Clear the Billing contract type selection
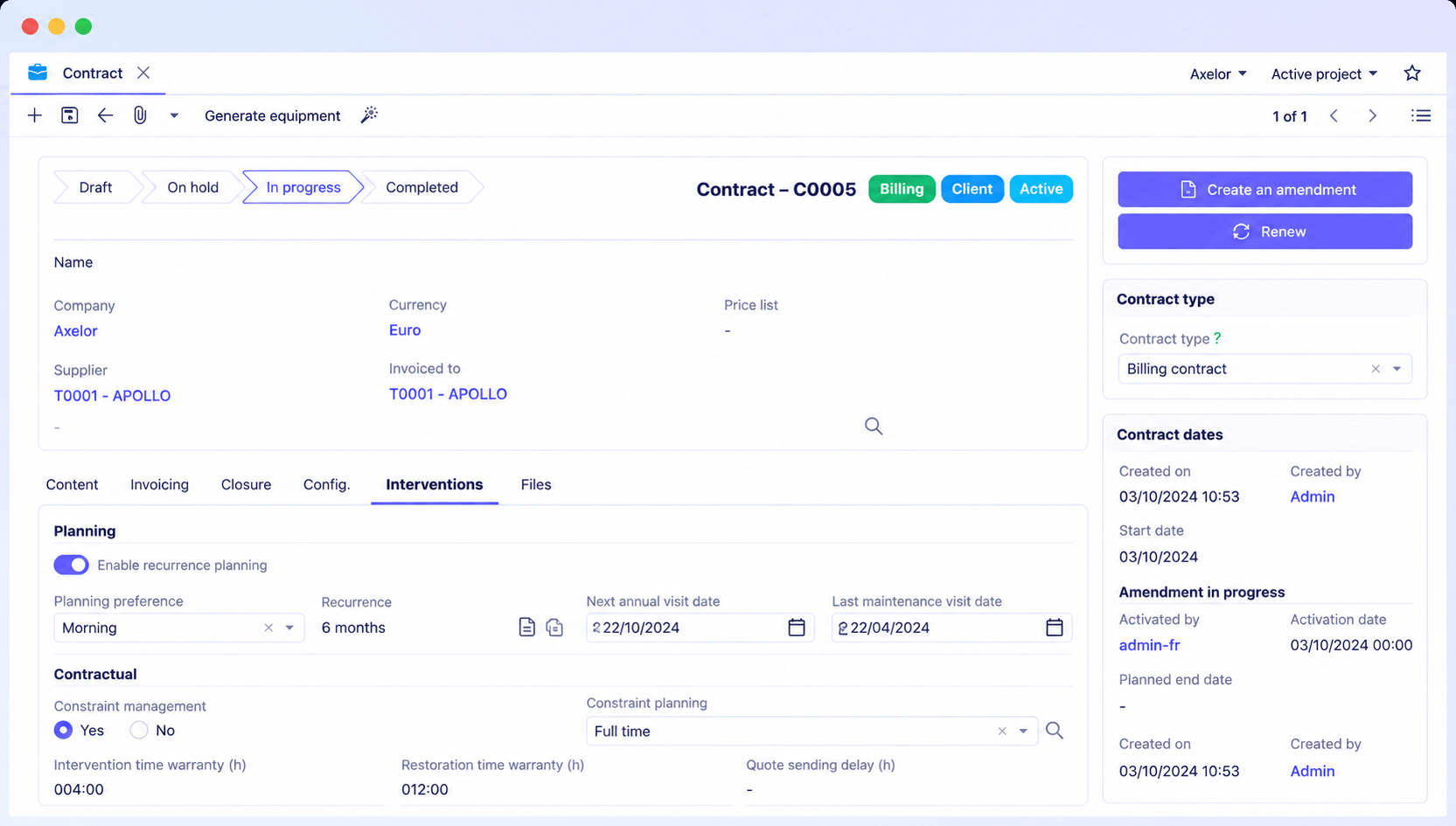Image resolution: width=1456 pixels, height=826 pixels. [1376, 369]
